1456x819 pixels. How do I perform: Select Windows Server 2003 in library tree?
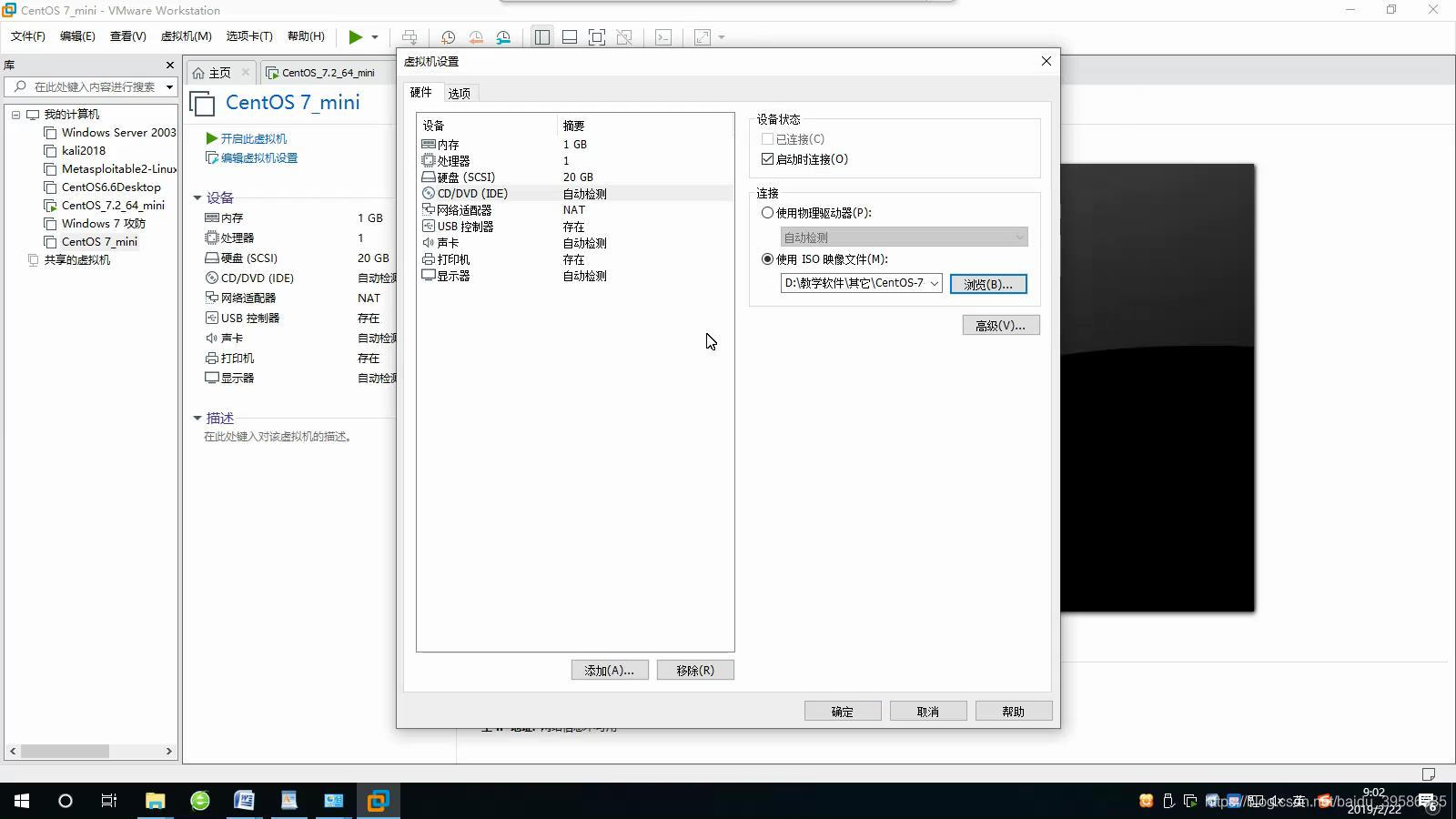(110, 133)
